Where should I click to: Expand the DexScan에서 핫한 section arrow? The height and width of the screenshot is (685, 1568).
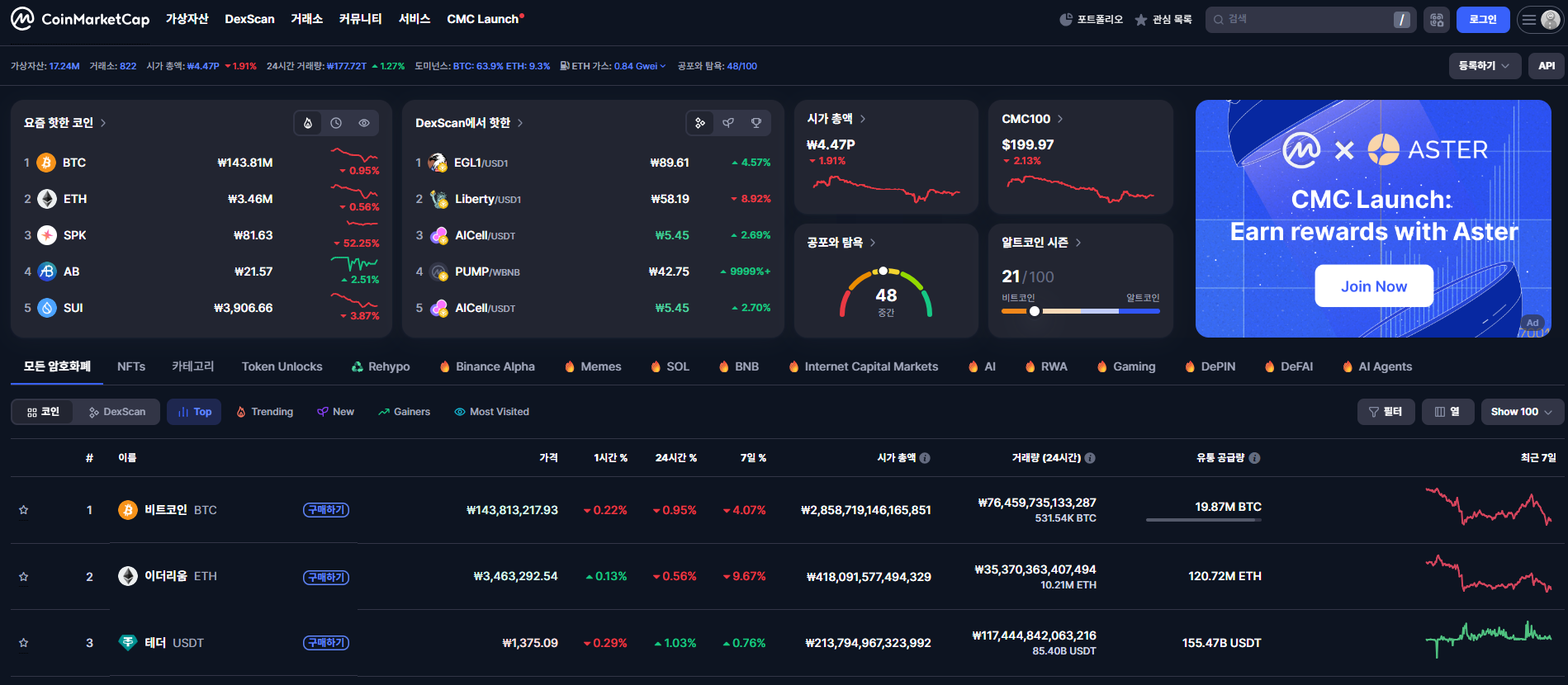520,123
